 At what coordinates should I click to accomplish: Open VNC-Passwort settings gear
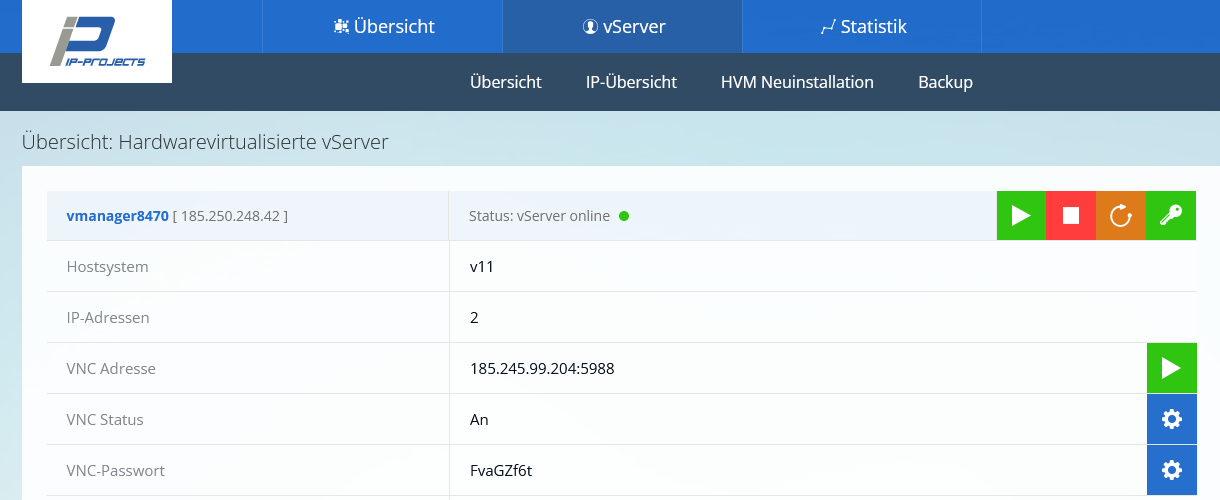(1171, 470)
